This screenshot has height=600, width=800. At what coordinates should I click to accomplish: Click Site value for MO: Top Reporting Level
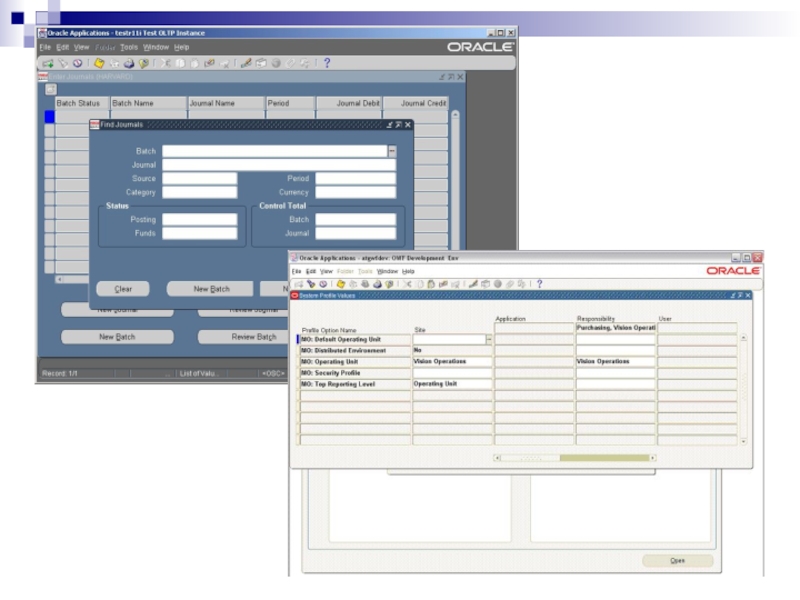(453, 384)
